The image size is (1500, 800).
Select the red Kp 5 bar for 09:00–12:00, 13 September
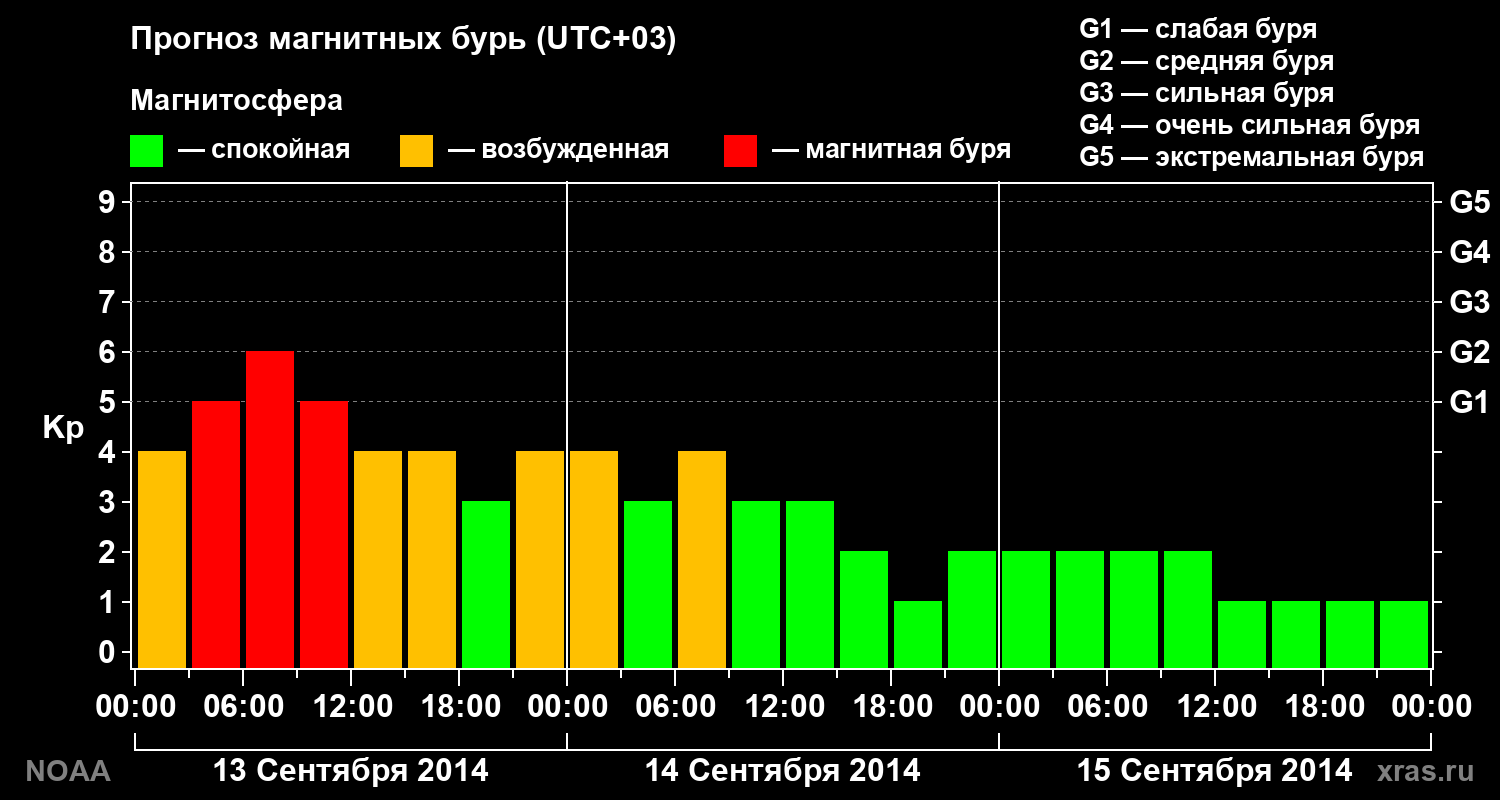tap(324, 534)
